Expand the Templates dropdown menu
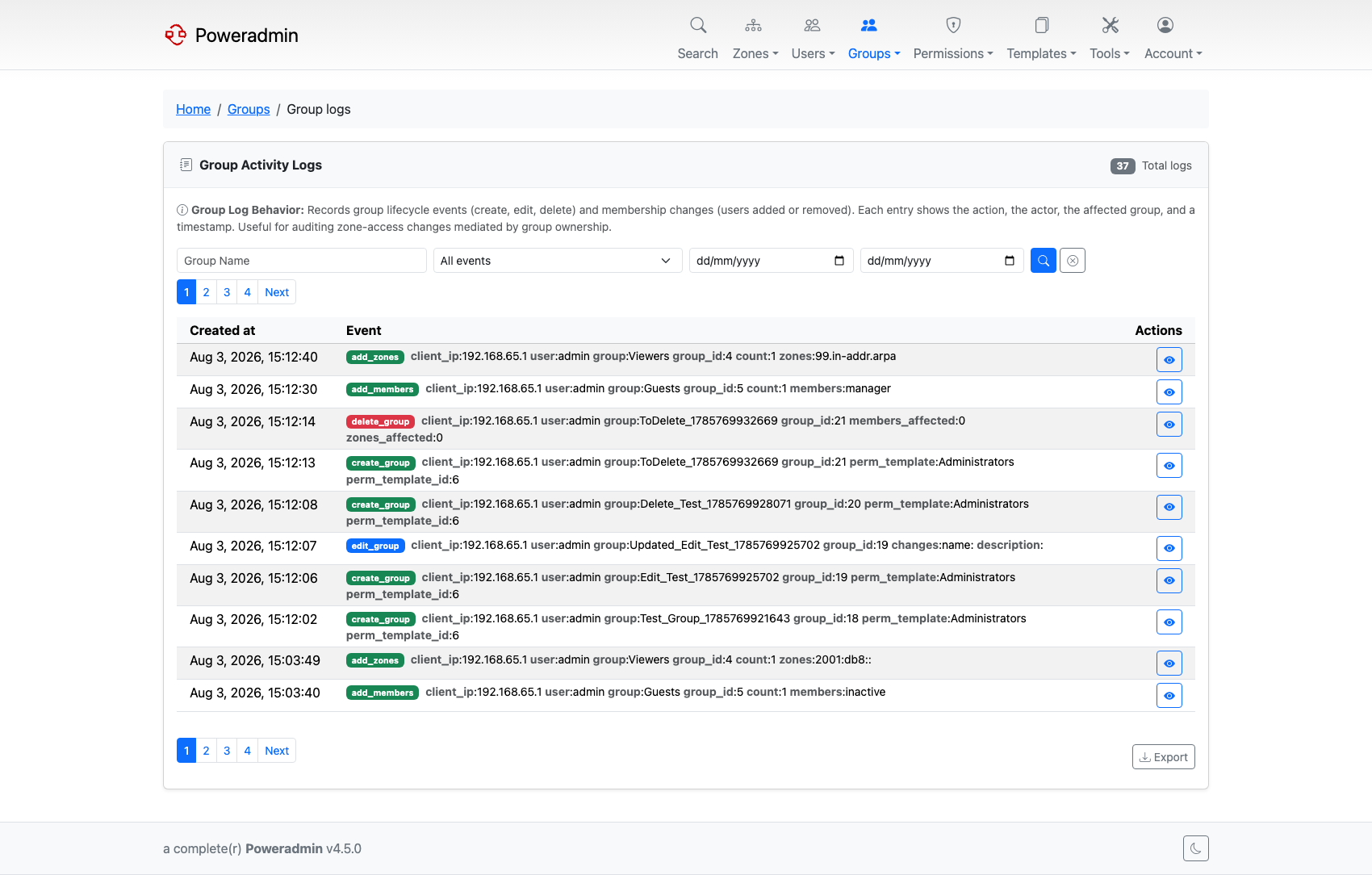This screenshot has height=875, width=1372. pyautogui.click(x=1041, y=53)
